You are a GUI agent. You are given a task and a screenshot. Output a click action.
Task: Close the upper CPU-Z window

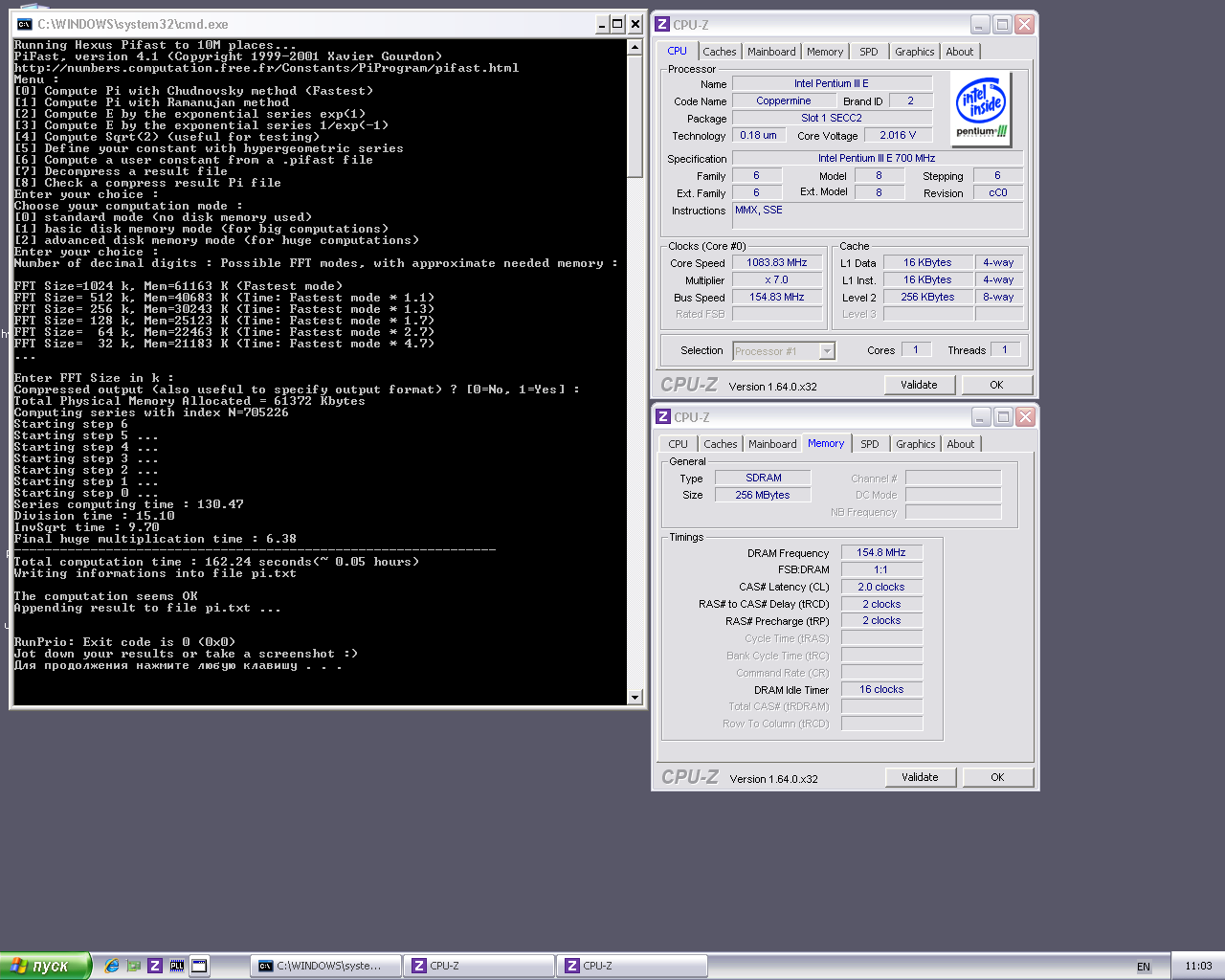(1024, 25)
